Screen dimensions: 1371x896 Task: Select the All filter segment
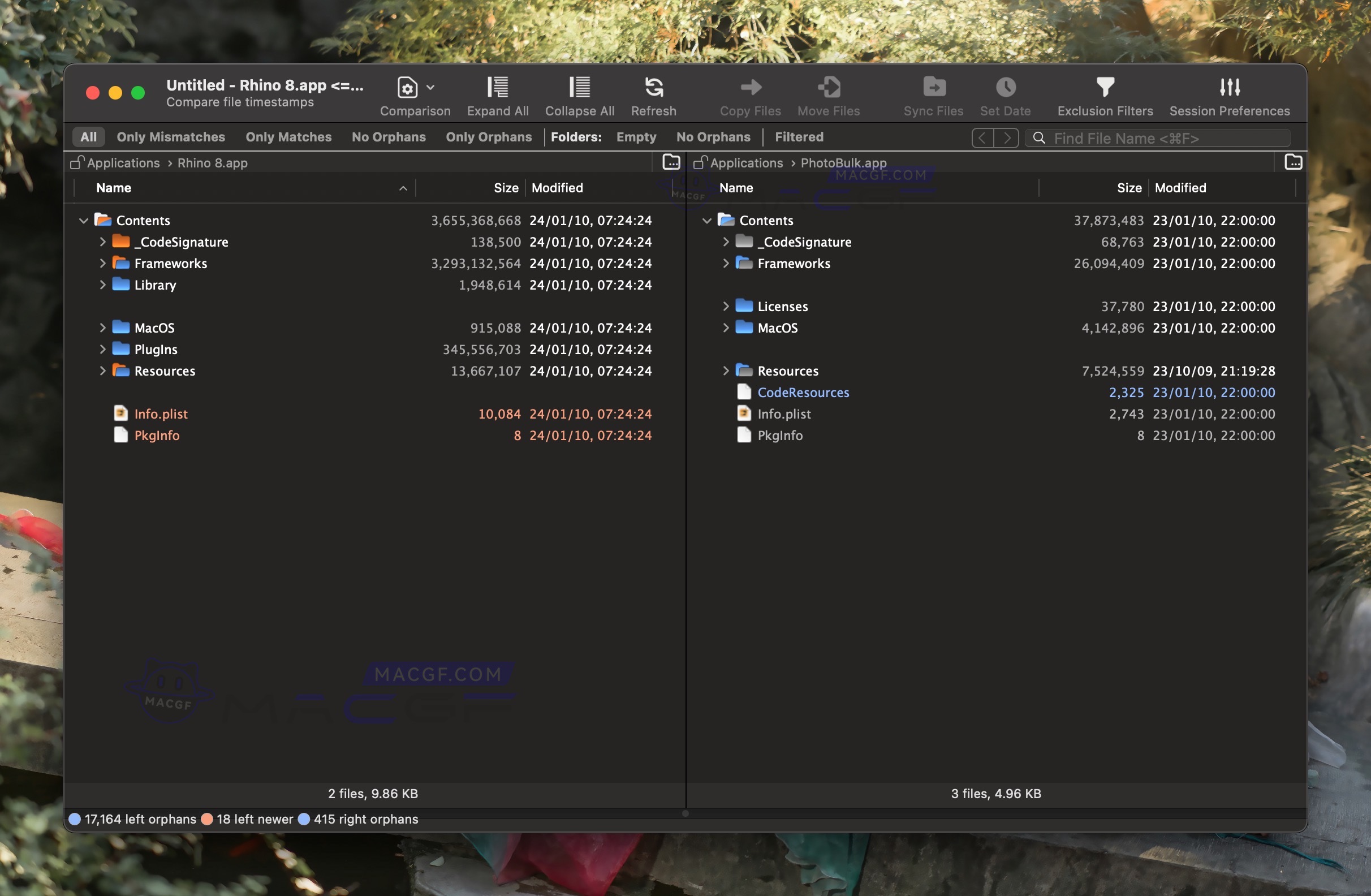click(89, 136)
